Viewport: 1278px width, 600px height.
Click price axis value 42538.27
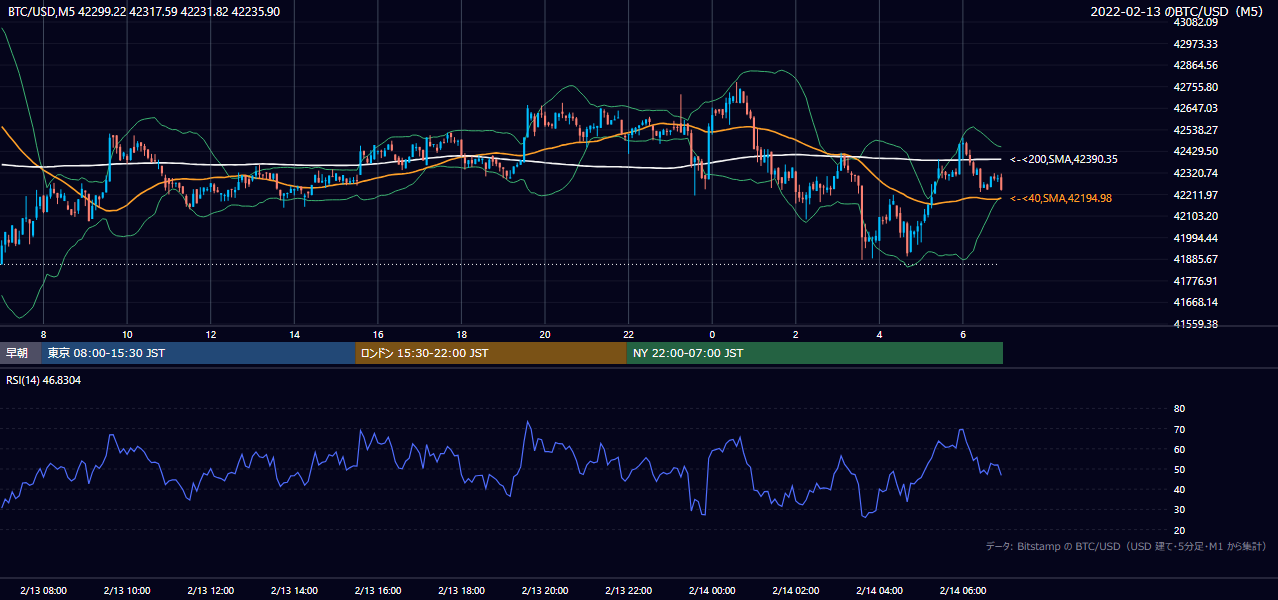[x=1195, y=130]
